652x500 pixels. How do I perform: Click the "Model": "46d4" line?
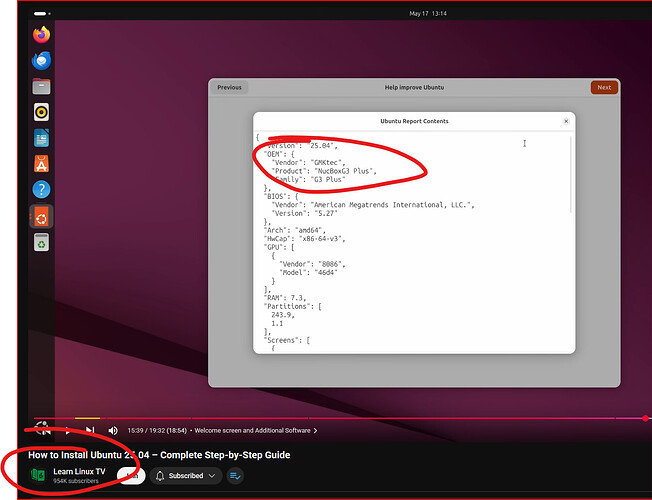pos(308,272)
